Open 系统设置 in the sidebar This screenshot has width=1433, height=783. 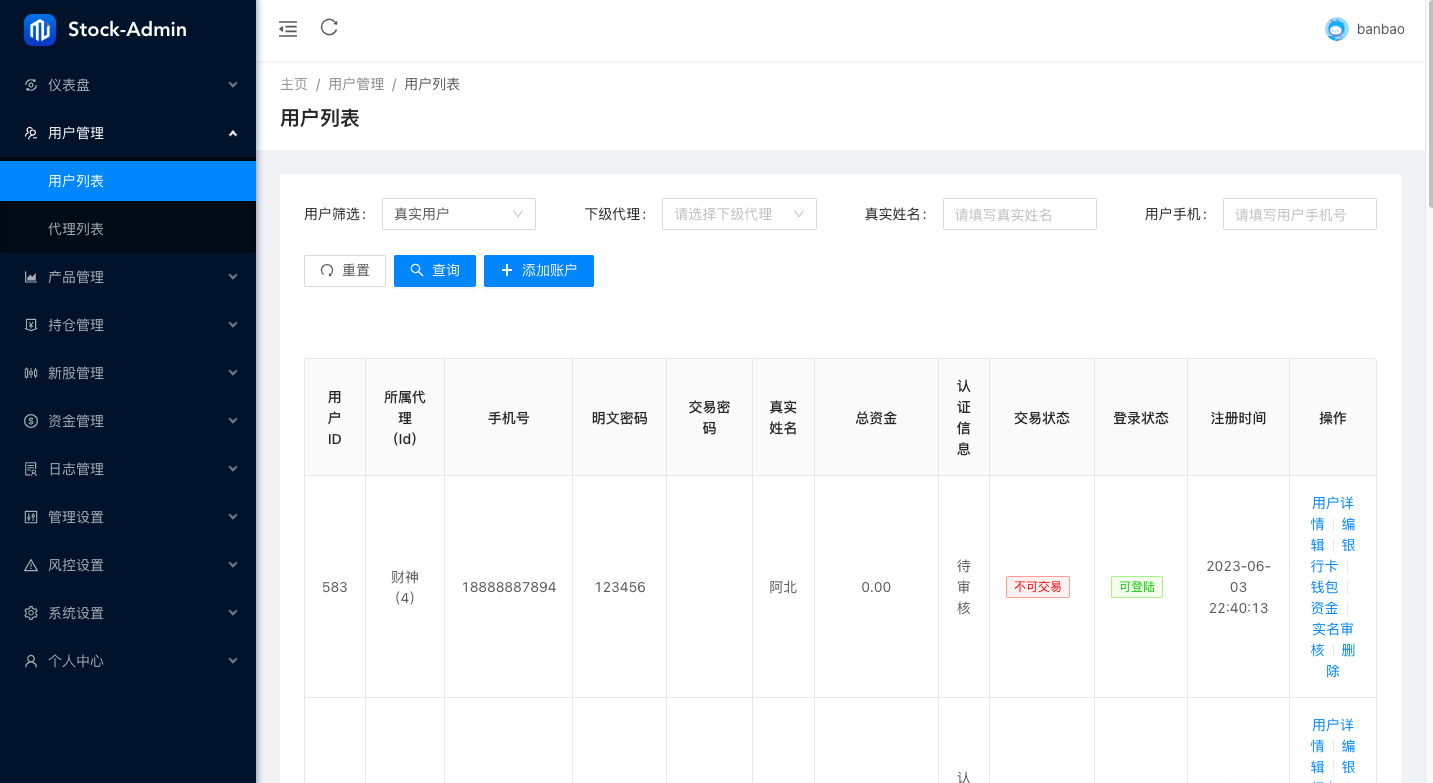(128, 613)
